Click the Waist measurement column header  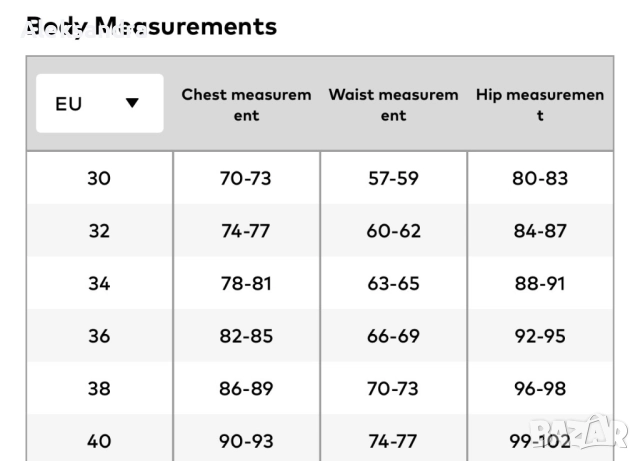[393, 105]
